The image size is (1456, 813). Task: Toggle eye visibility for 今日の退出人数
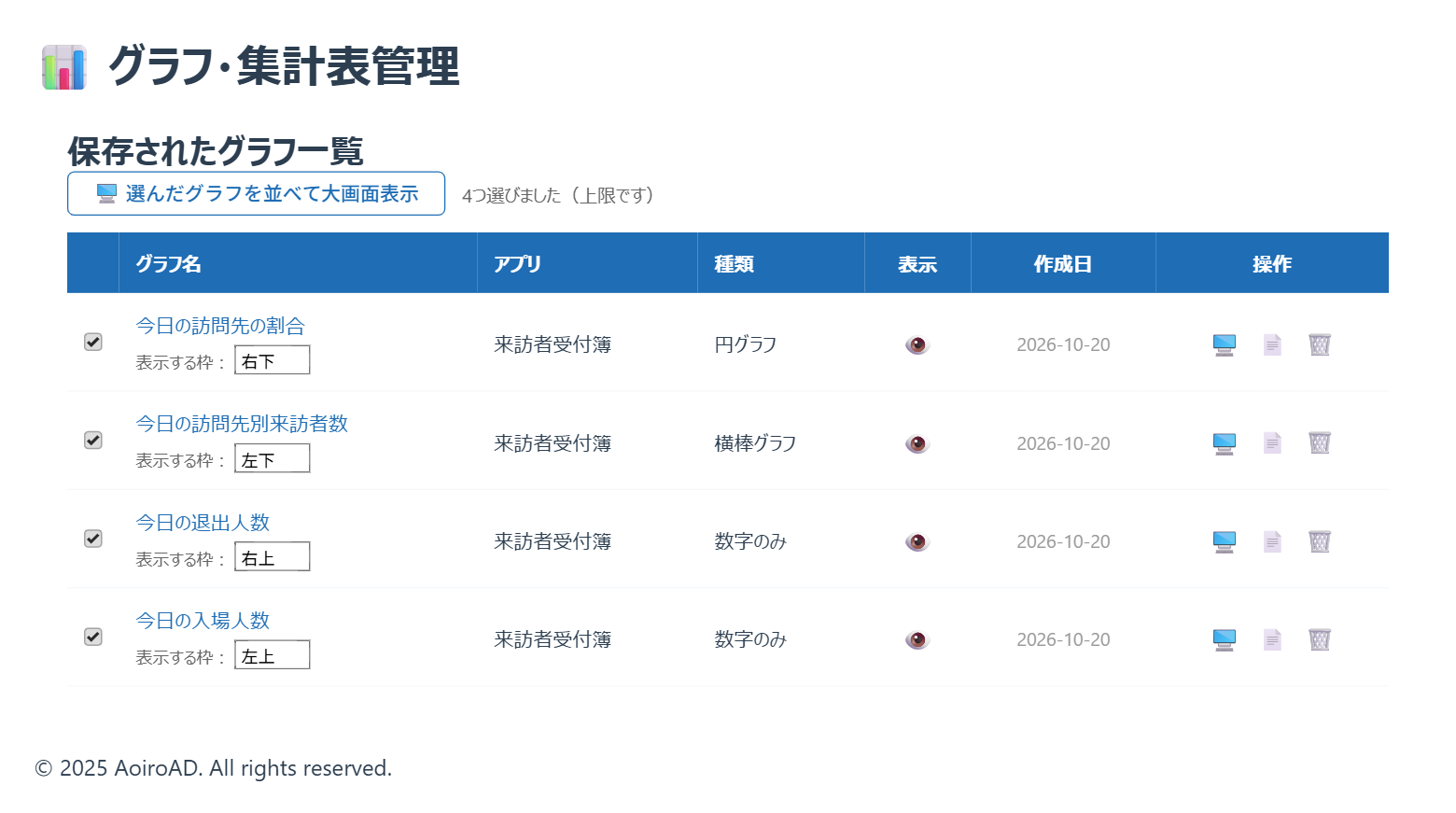pyautogui.click(x=917, y=541)
